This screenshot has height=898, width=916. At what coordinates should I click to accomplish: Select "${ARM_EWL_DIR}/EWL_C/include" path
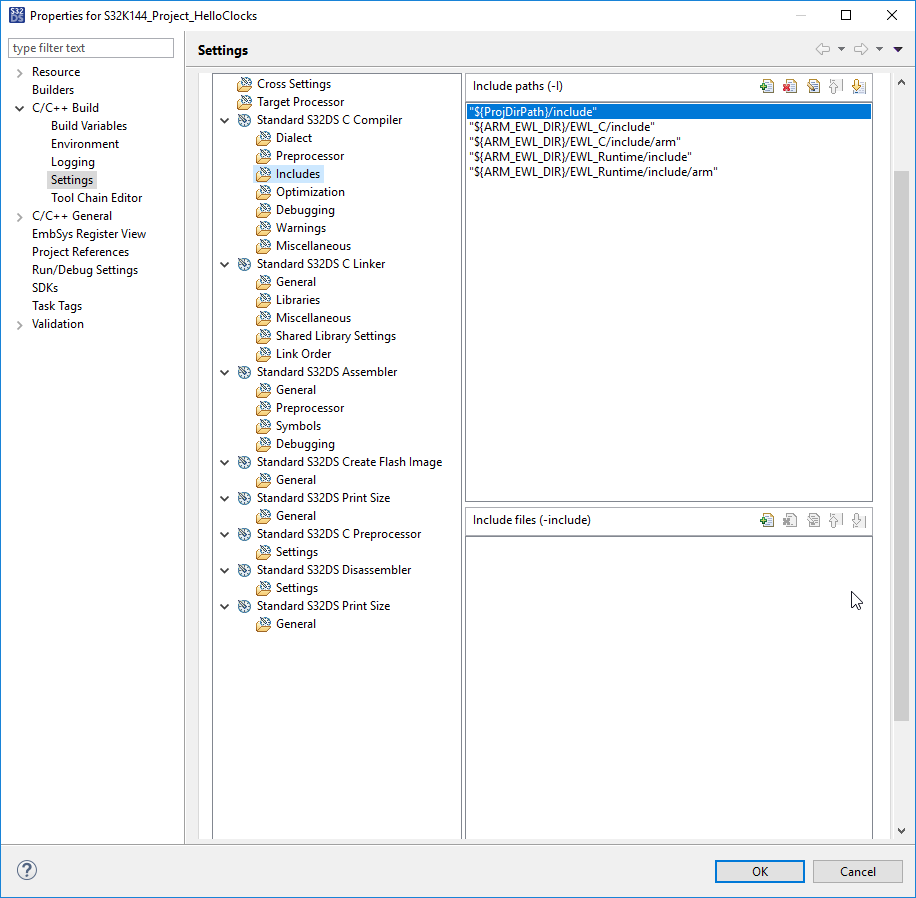point(562,127)
